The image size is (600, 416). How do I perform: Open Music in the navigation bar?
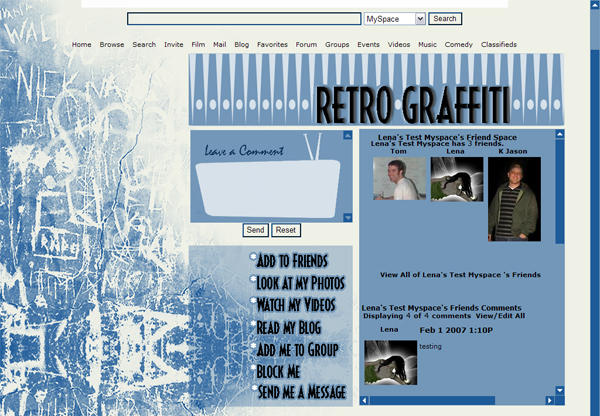[x=427, y=44]
